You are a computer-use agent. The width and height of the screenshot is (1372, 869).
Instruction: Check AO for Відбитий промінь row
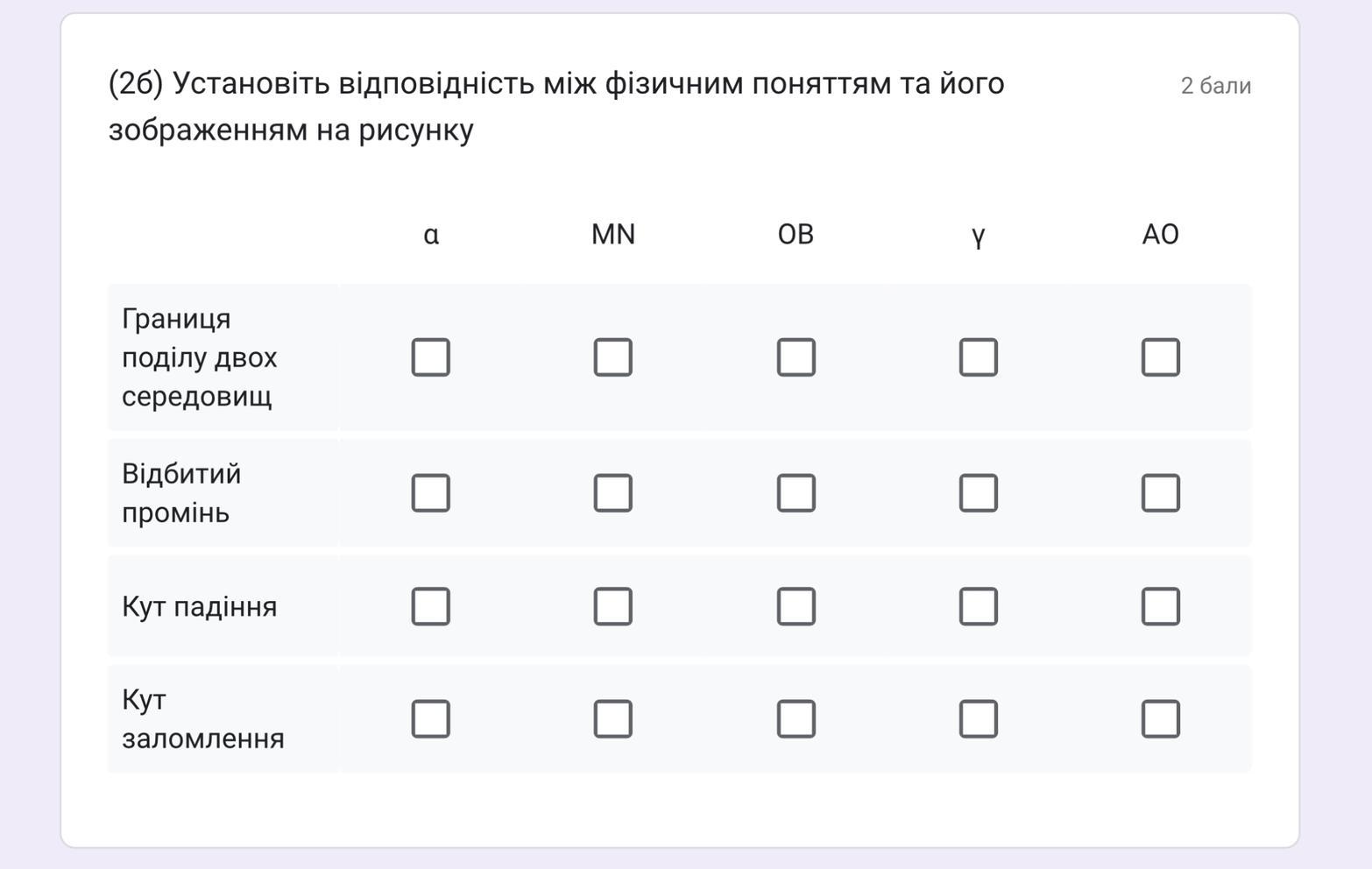click(x=1161, y=493)
